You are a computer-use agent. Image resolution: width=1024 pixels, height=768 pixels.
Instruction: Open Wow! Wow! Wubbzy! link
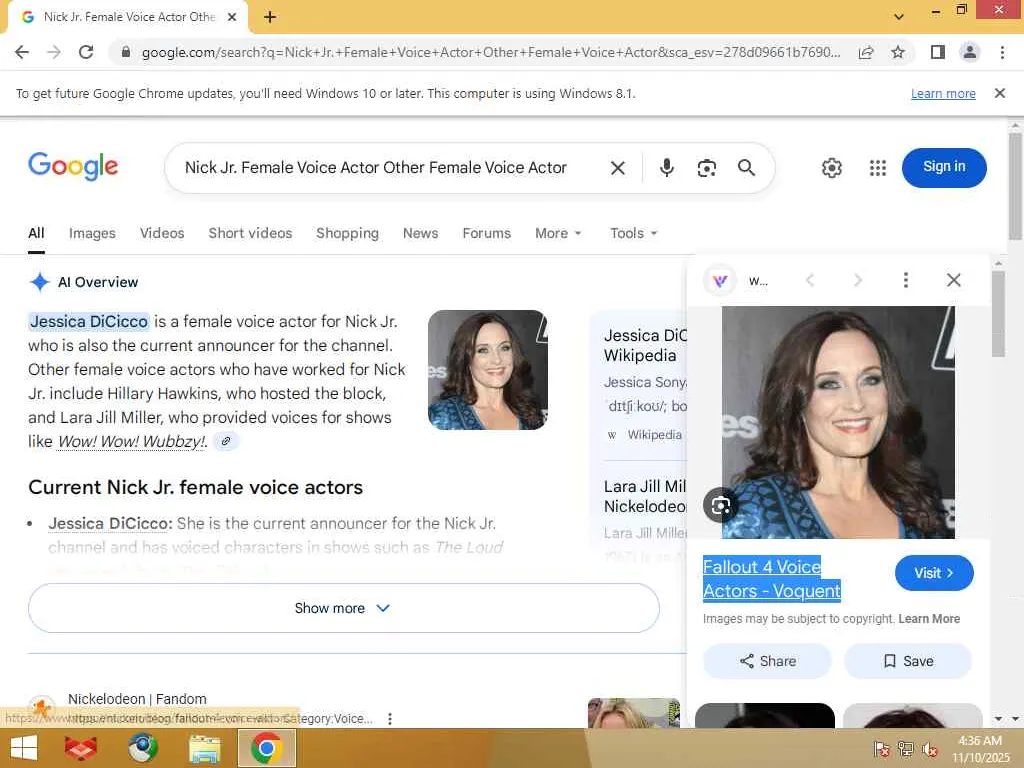[x=131, y=441]
